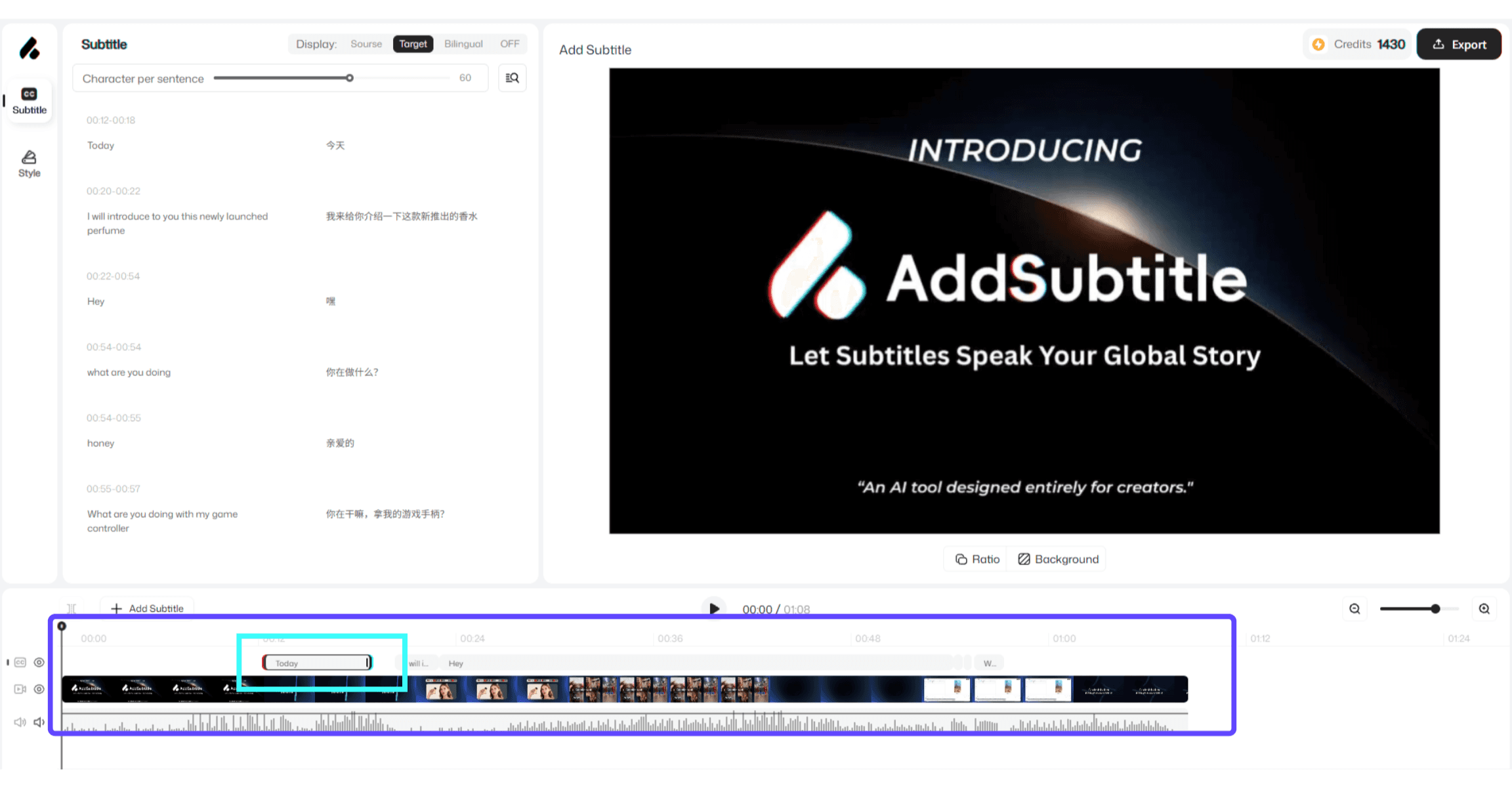1512x792 pixels.
Task: Open the Ratio options
Action: pos(977,559)
